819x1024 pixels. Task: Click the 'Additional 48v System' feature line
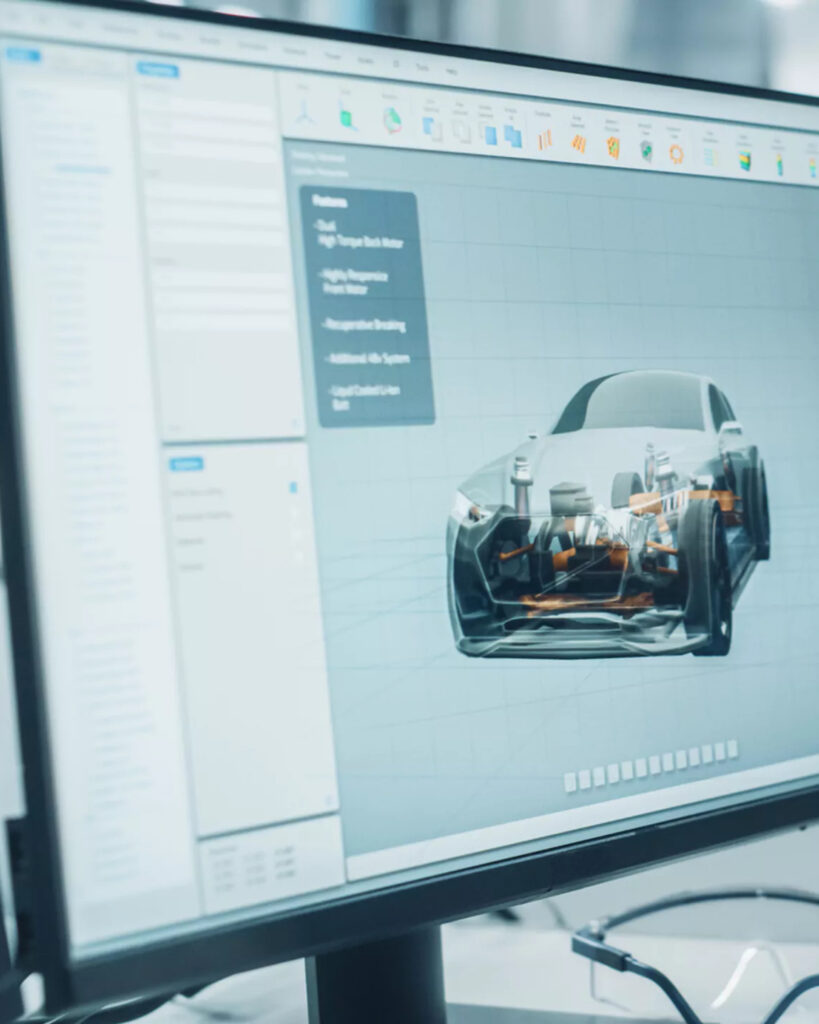click(x=368, y=359)
